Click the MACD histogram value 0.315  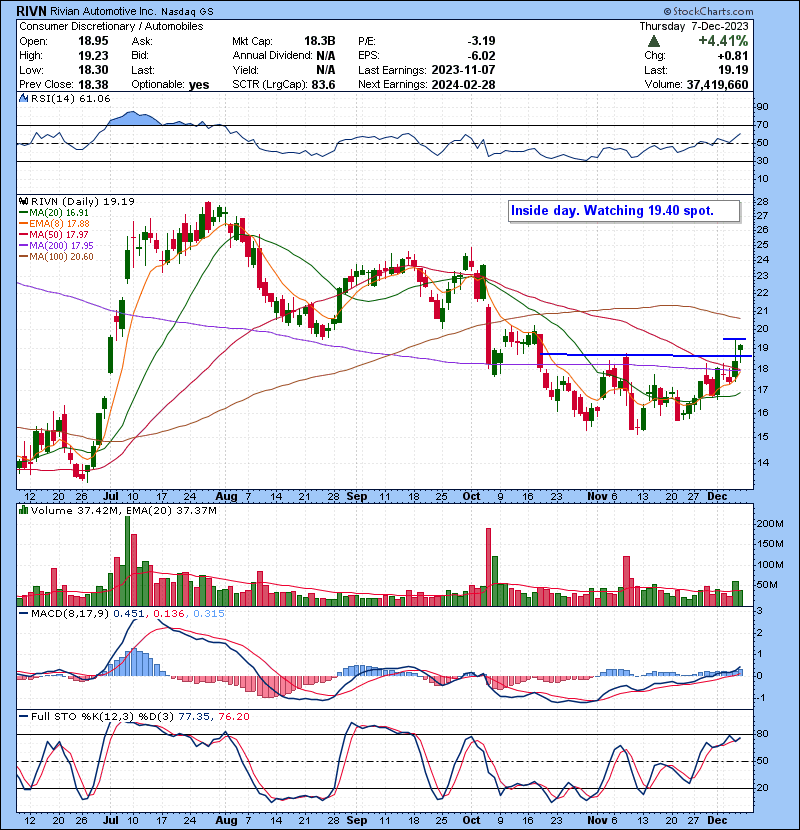coord(209,614)
